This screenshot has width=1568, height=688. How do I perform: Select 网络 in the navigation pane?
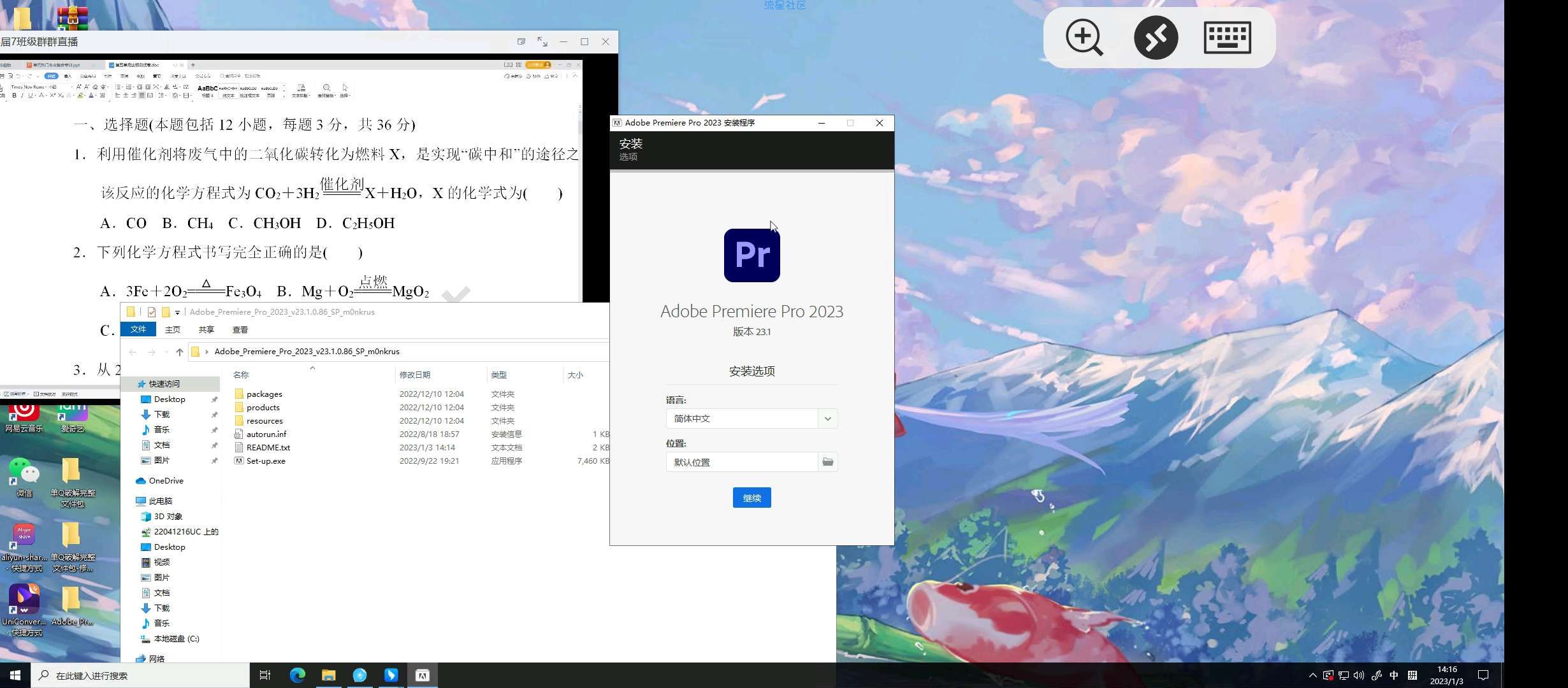click(156, 659)
